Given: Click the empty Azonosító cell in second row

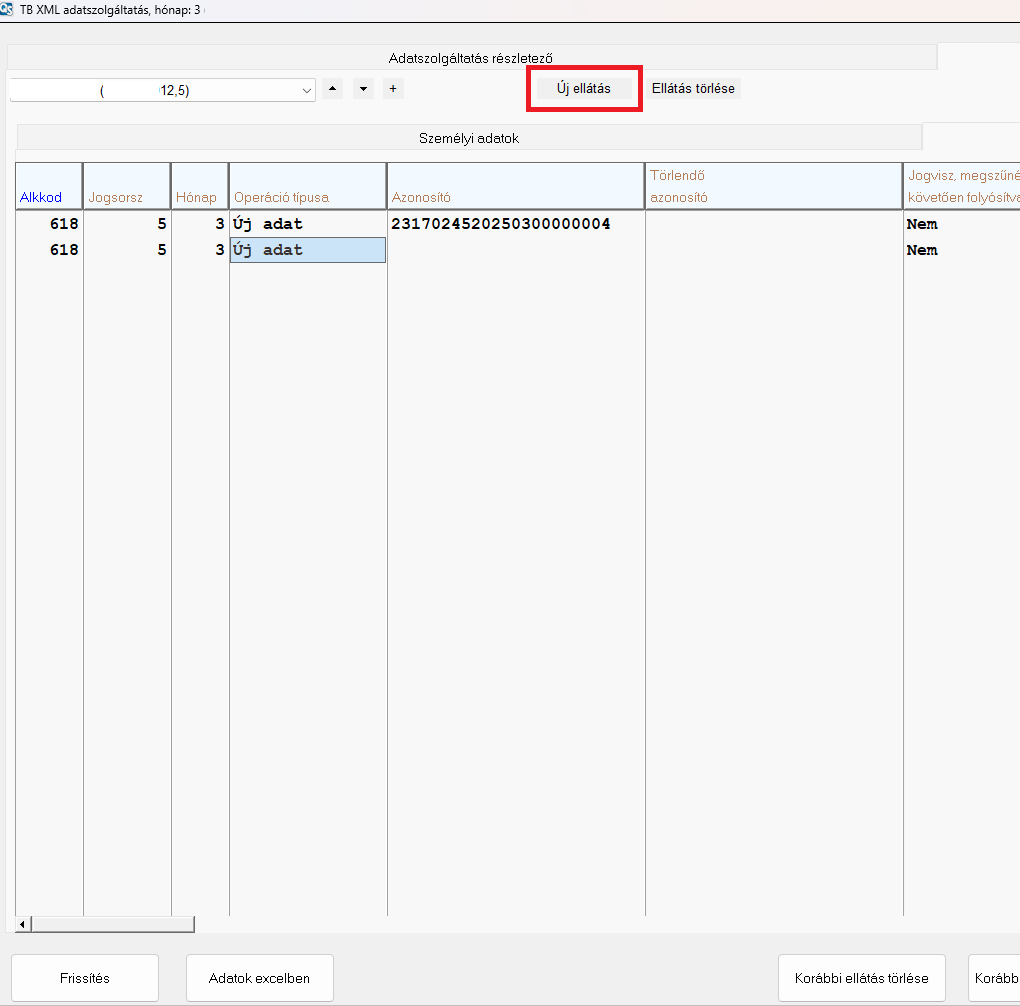Looking at the screenshot, I should [515, 250].
